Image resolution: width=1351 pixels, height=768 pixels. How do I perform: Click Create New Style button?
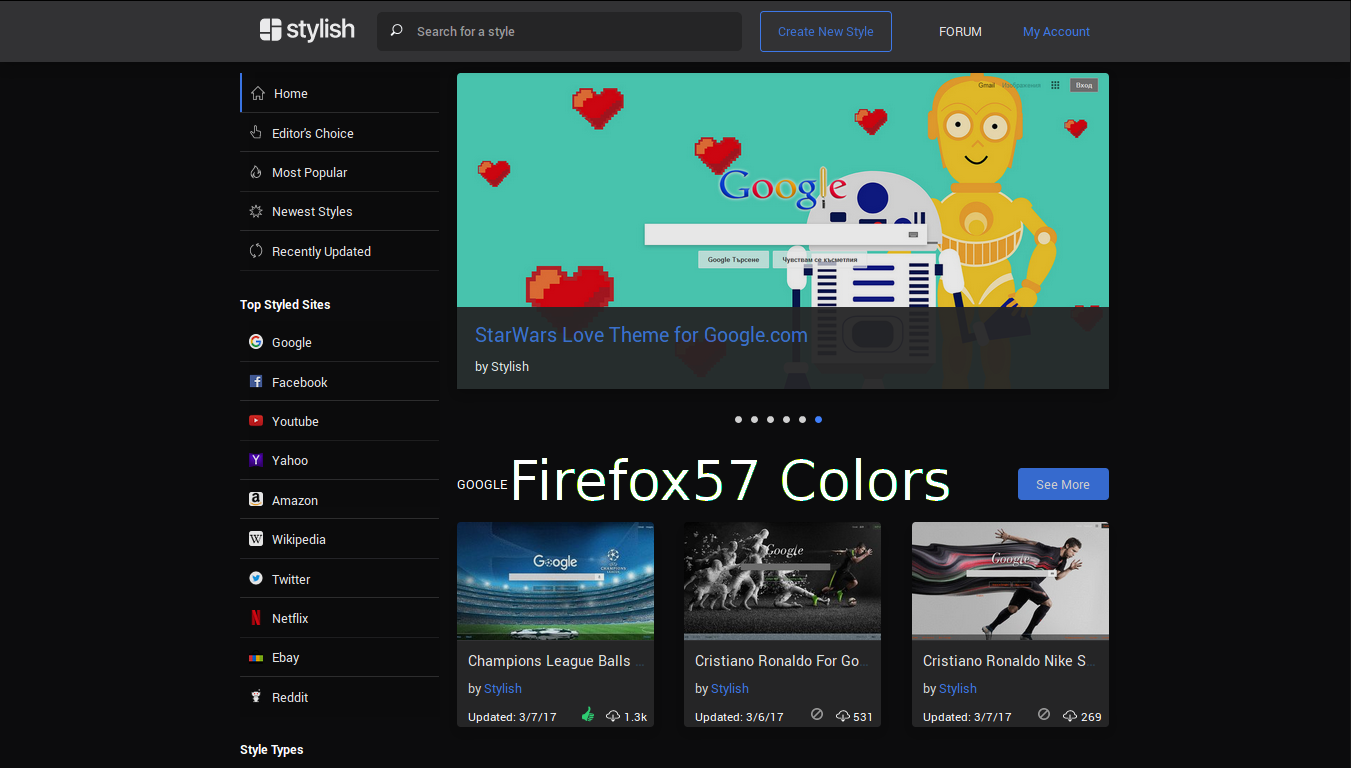point(825,31)
